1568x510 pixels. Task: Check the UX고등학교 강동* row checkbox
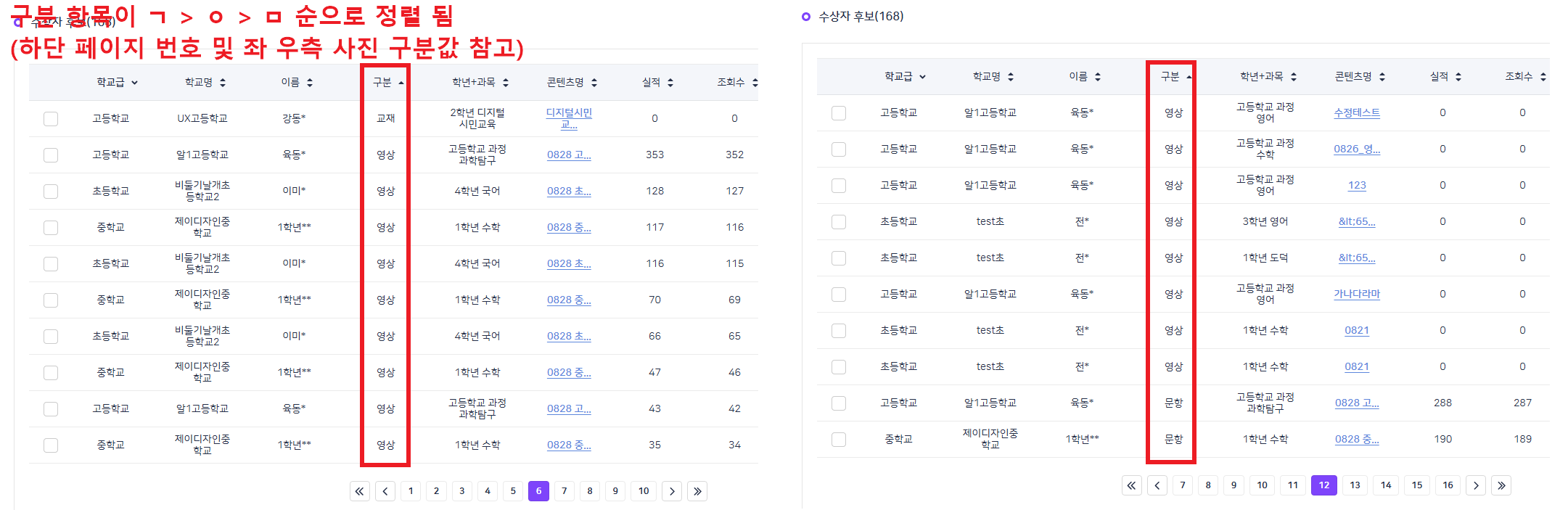pyautogui.click(x=51, y=119)
